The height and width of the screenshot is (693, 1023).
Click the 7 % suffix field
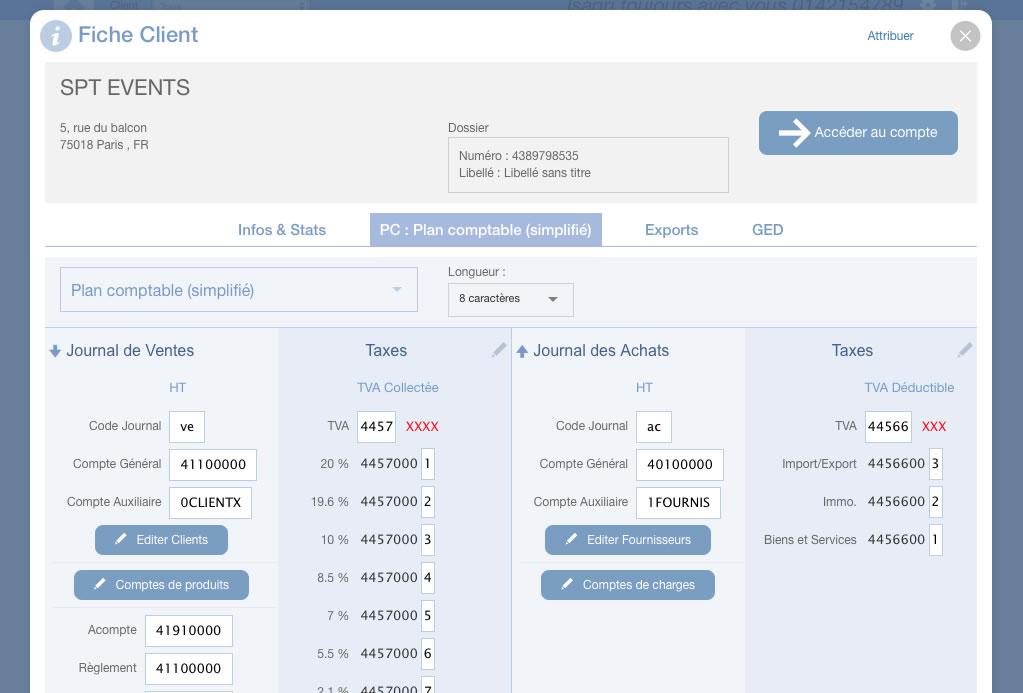click(x=427, y=615)
